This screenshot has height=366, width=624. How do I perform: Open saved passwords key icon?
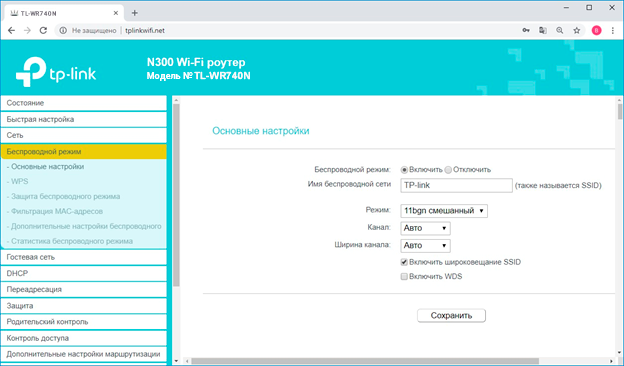point(526,31)
